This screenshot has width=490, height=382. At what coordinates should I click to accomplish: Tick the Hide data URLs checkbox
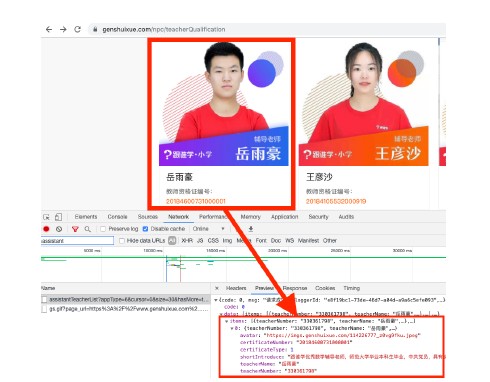pos(122,240)
